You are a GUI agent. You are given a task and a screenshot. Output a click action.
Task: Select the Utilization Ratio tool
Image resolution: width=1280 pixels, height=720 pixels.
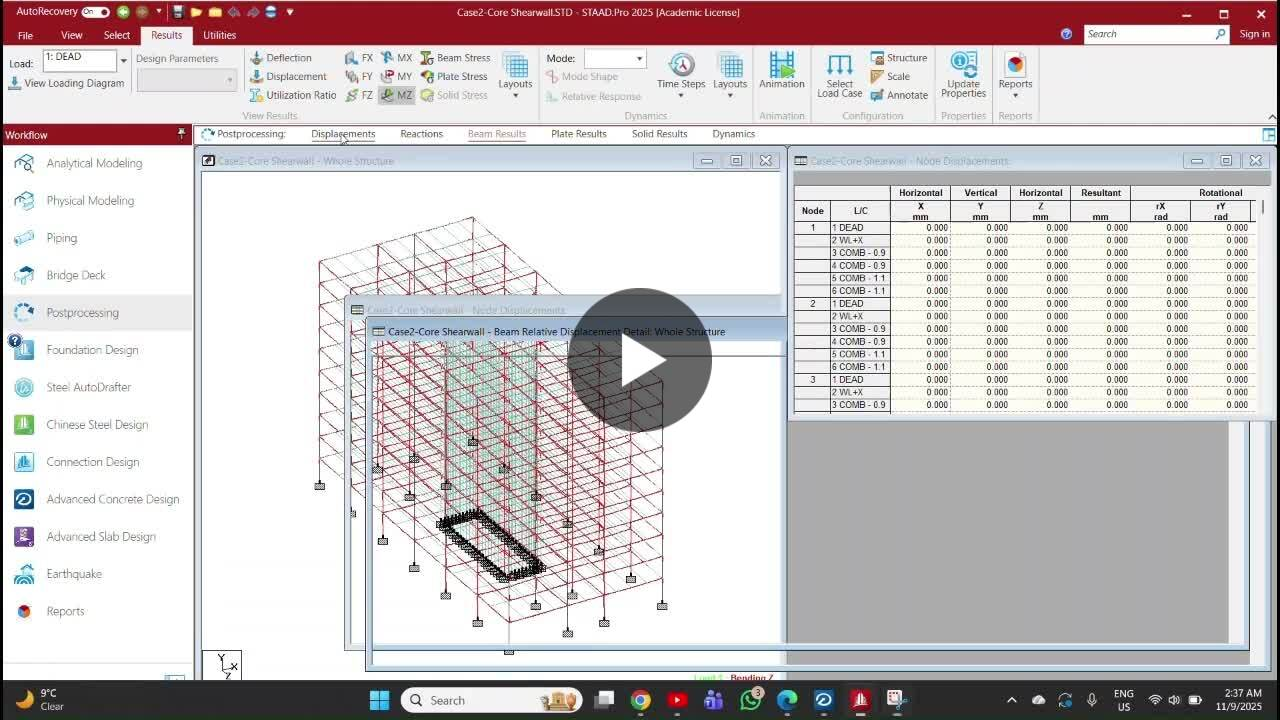point(293,96)
